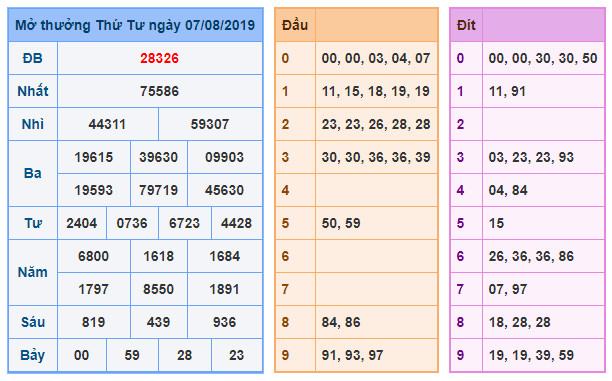Click Đầu row values '11, 15, 18, 19, 19'
The width and height of the screenshot is (612, 381).
[x=376, y=91]
